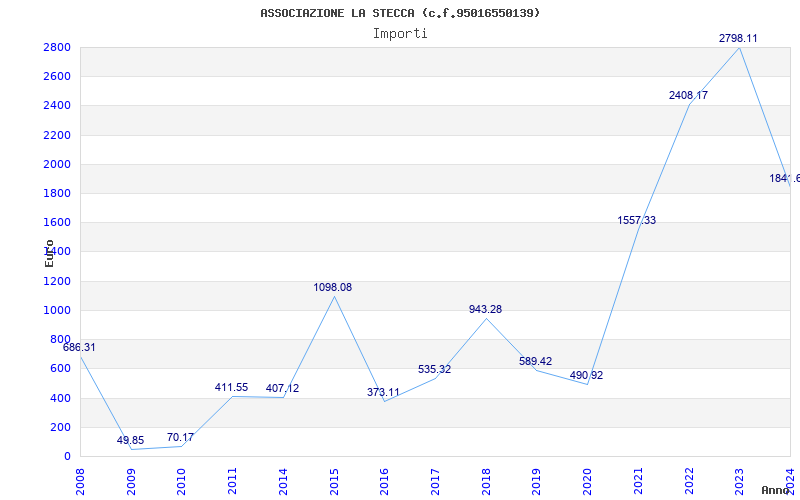Select the 686.31 data label
Viewport: 800px width, 500px height.
tap(79, 347)
